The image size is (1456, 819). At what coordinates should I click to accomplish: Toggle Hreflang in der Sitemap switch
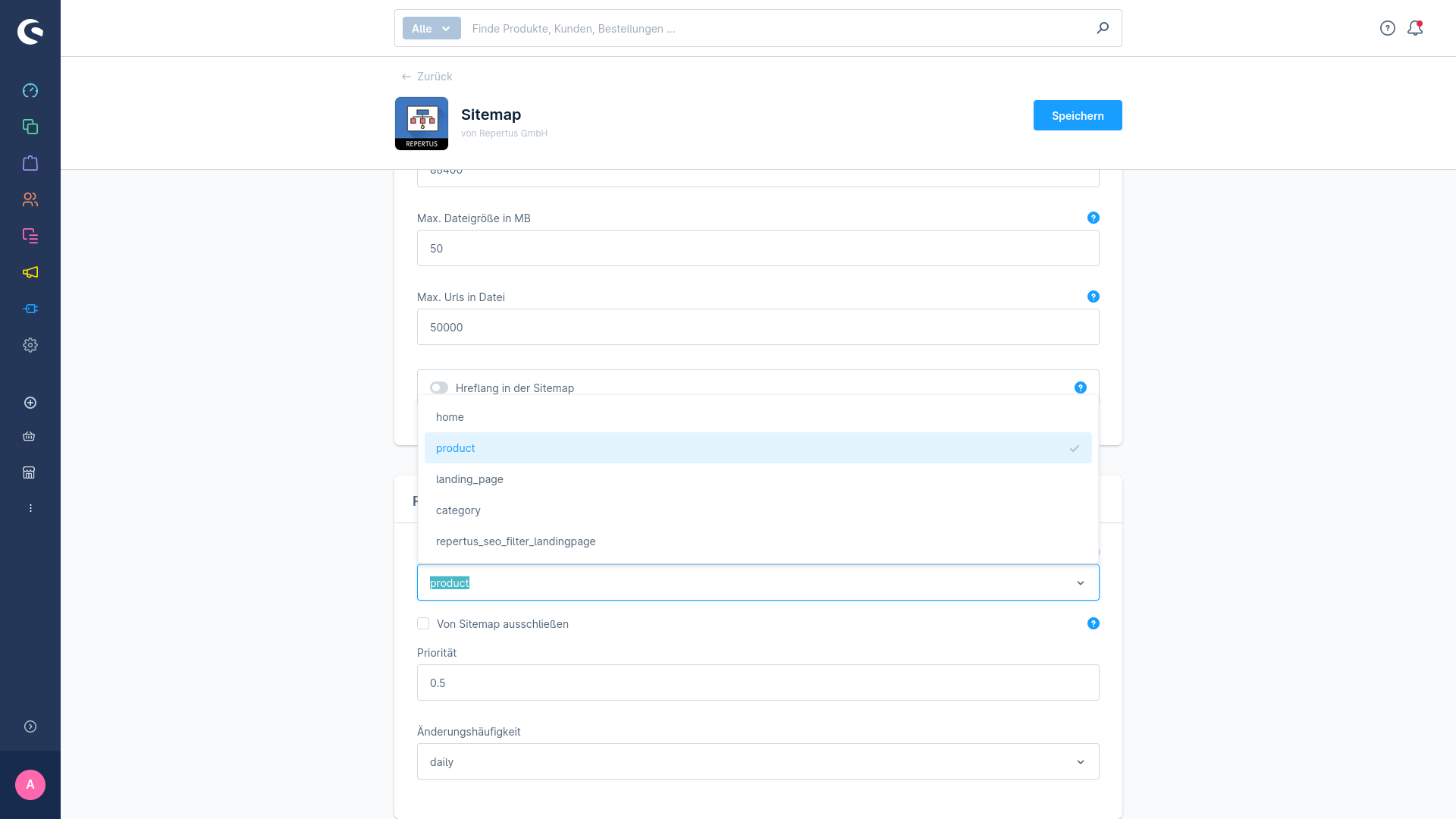pos(439,388)
